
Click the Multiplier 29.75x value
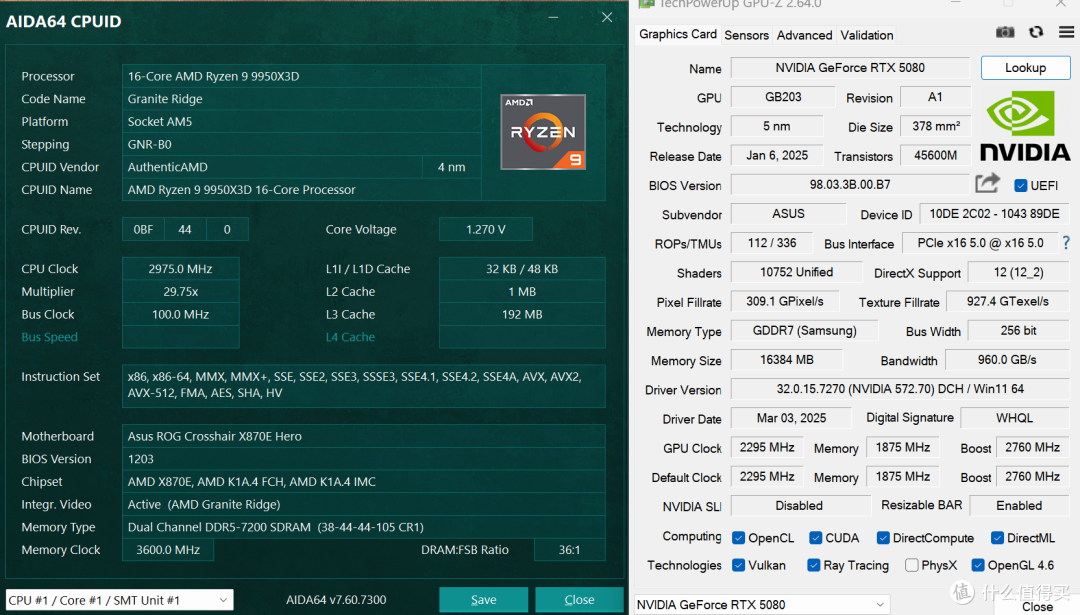pos(180,291)
